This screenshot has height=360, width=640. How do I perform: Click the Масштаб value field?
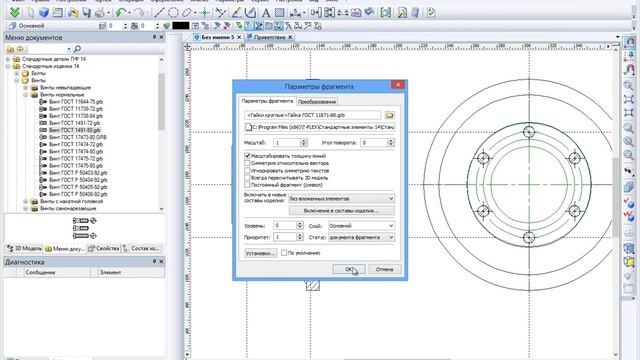click(x=287, y=143)
